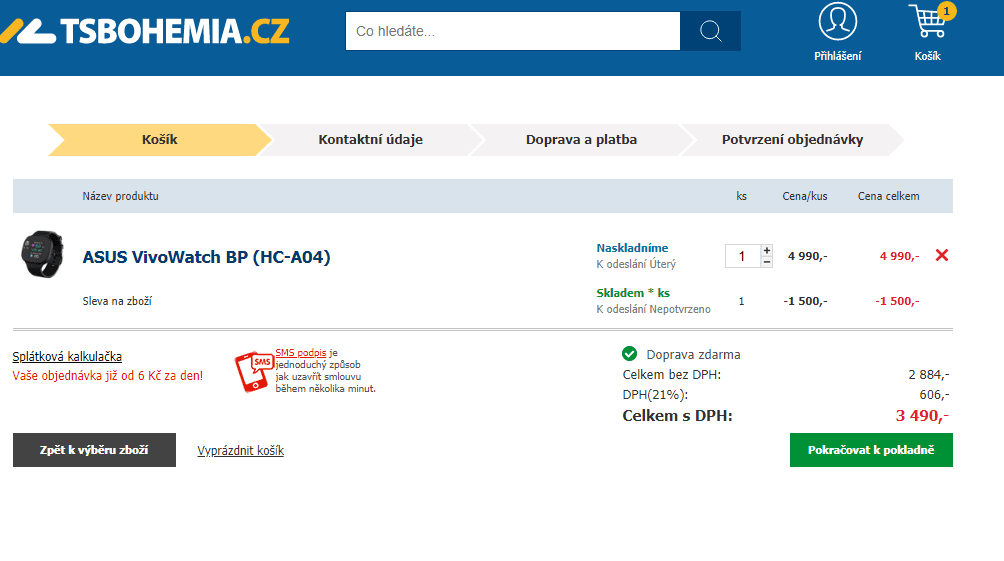Screen dimensions: 1004x561
Task: Click the green Doprava zdarma checkmark
Action: (x=629, y=354)
